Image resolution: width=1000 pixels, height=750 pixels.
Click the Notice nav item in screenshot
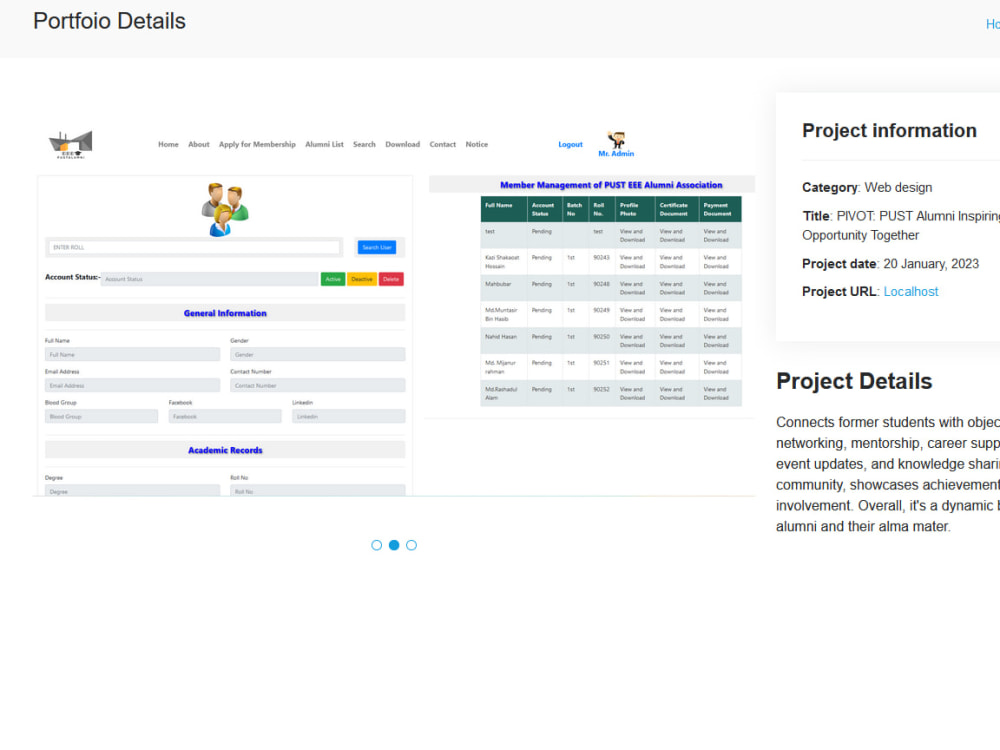[x=476, y=145]
